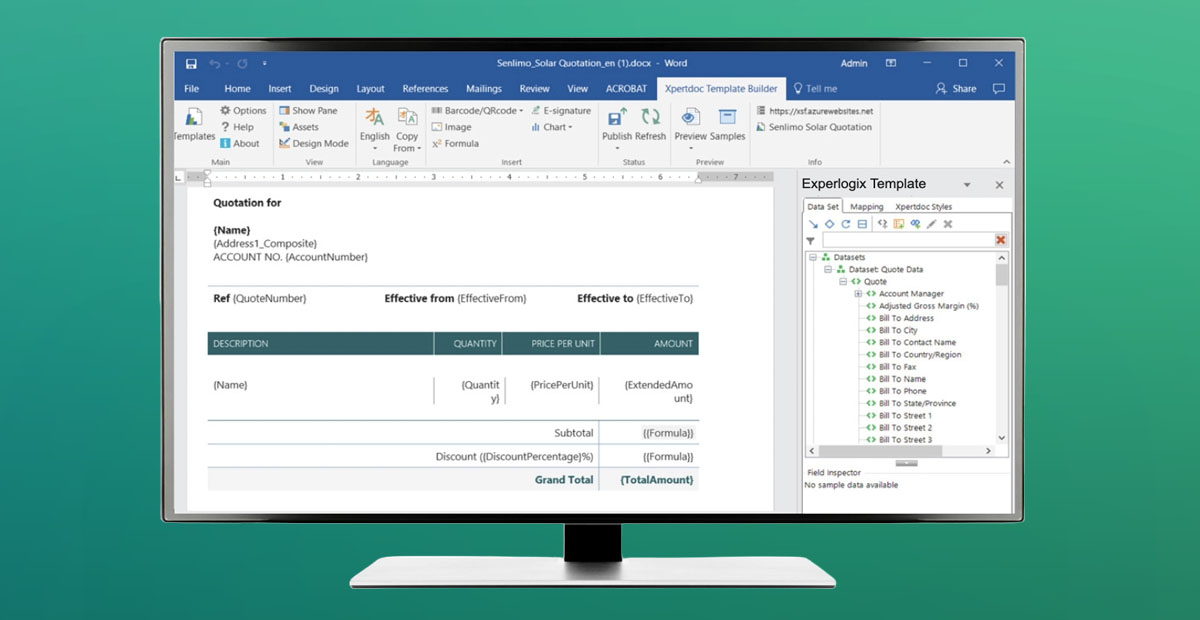Image resolution: width=1200 pixels, height=620 pixels.
Task: Clear the filter with the red X
Action: pyautogui.click(x=1001, y=241)
